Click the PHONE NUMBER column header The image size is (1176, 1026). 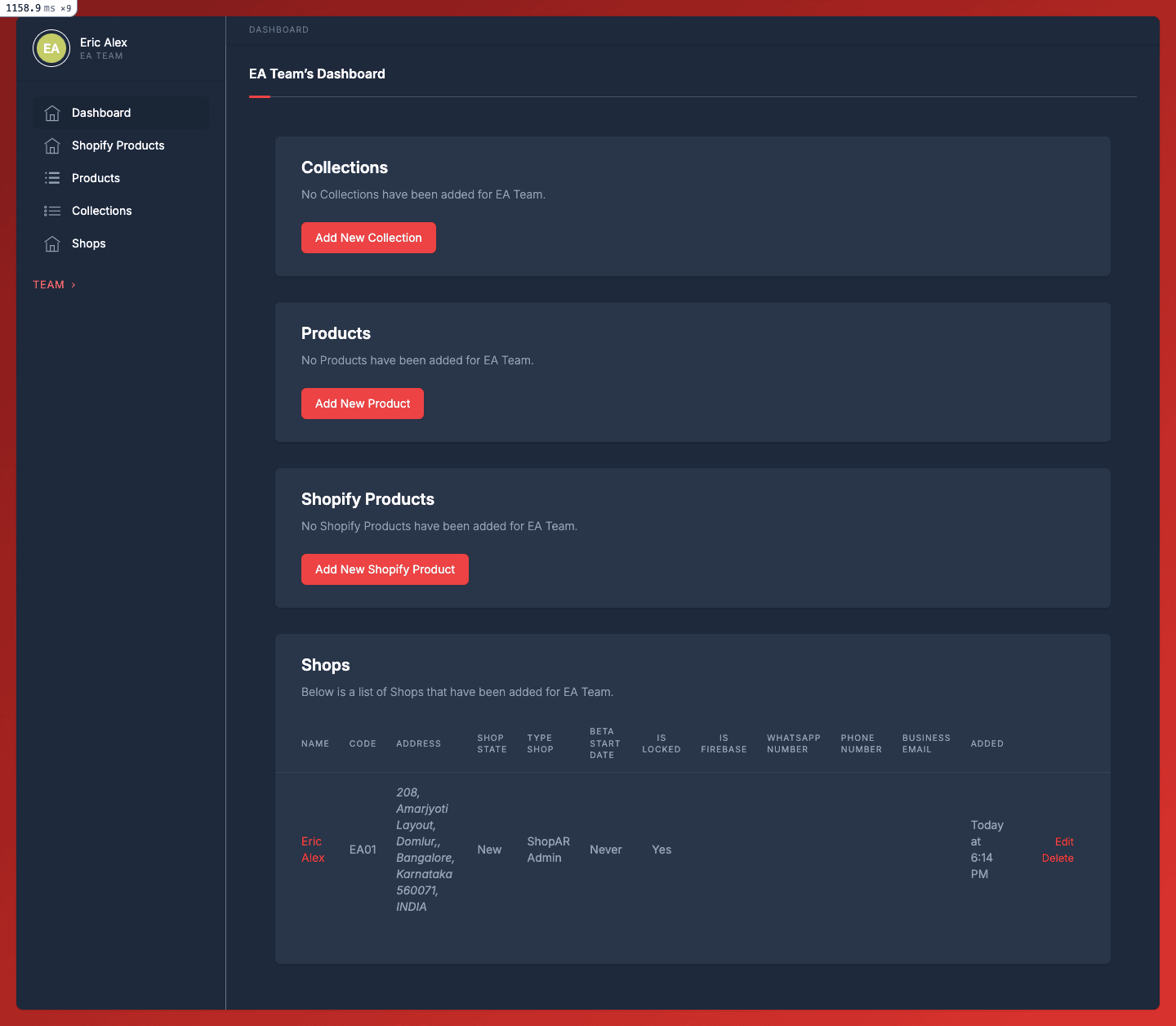click(x=862, y=743)
